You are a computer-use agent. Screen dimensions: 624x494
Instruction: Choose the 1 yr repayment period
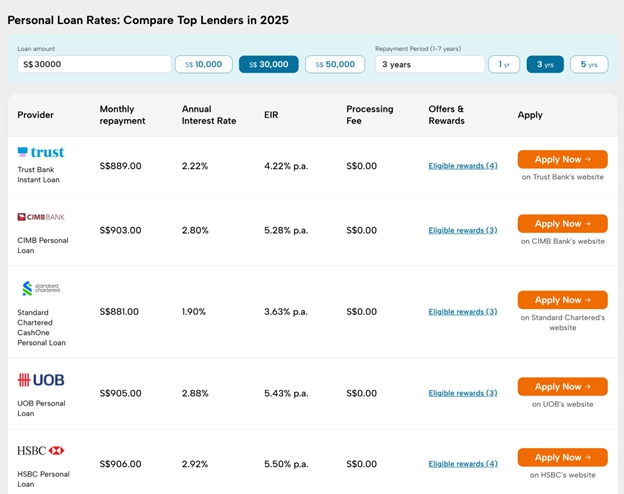click(x=504, y=64)
